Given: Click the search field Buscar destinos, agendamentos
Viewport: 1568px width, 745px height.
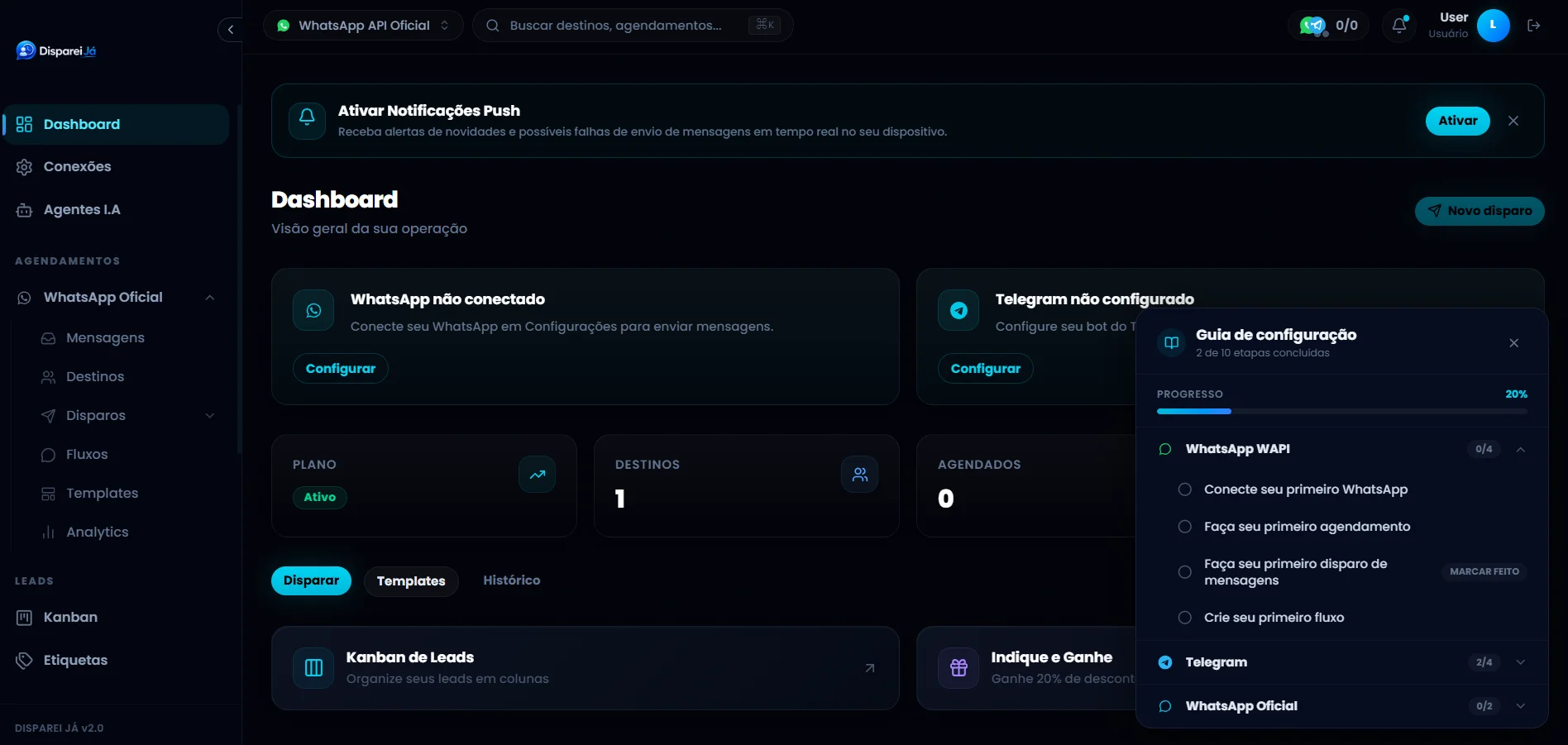Looking at the screenshot, I should [633, 25].
